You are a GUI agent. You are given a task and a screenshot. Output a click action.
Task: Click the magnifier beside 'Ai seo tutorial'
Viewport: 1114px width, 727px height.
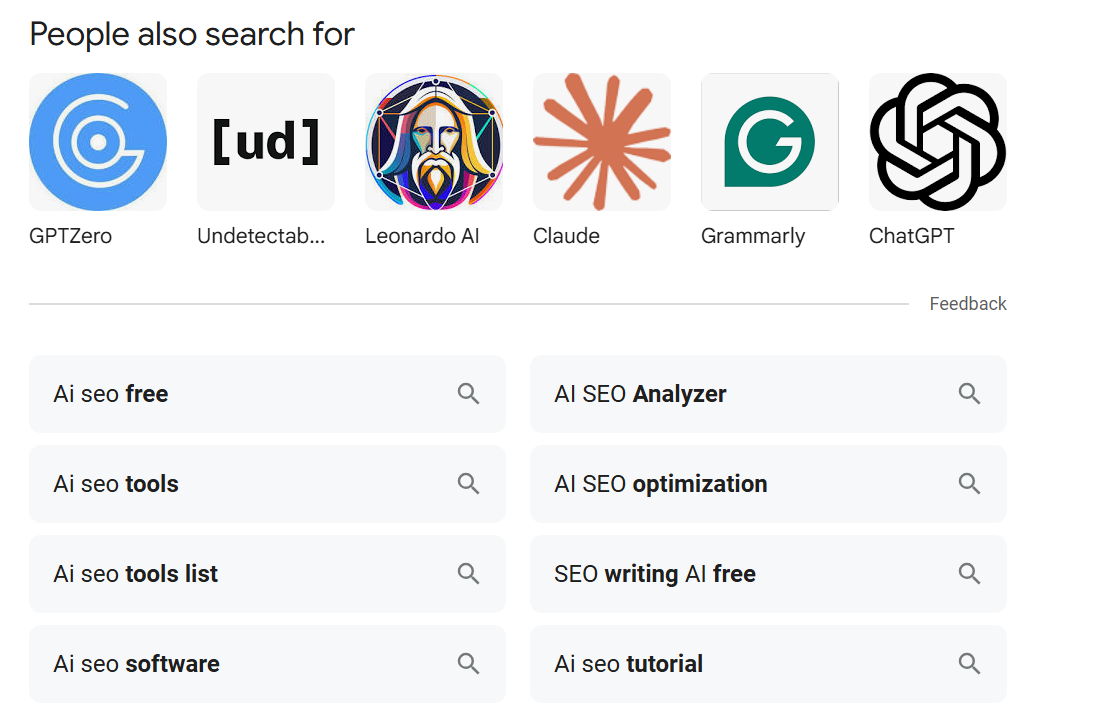969,663
